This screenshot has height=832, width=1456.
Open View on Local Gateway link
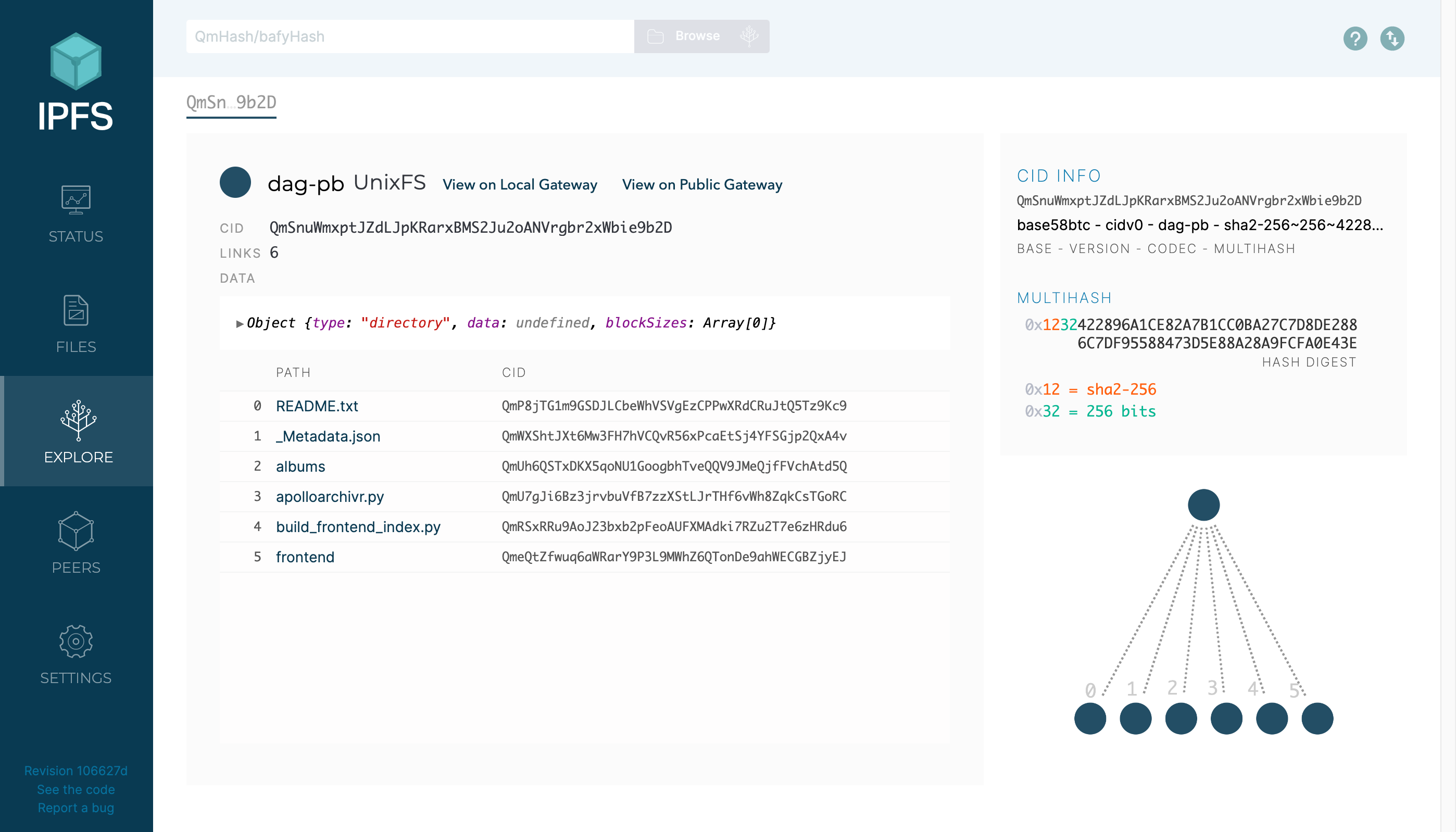pos(519,185)
